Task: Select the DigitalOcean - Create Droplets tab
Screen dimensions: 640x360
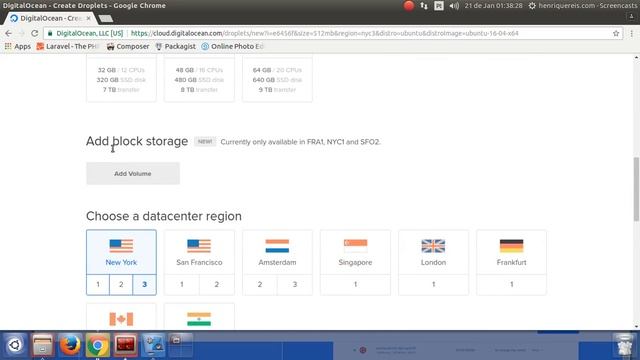Action: [x=50, y=18]
